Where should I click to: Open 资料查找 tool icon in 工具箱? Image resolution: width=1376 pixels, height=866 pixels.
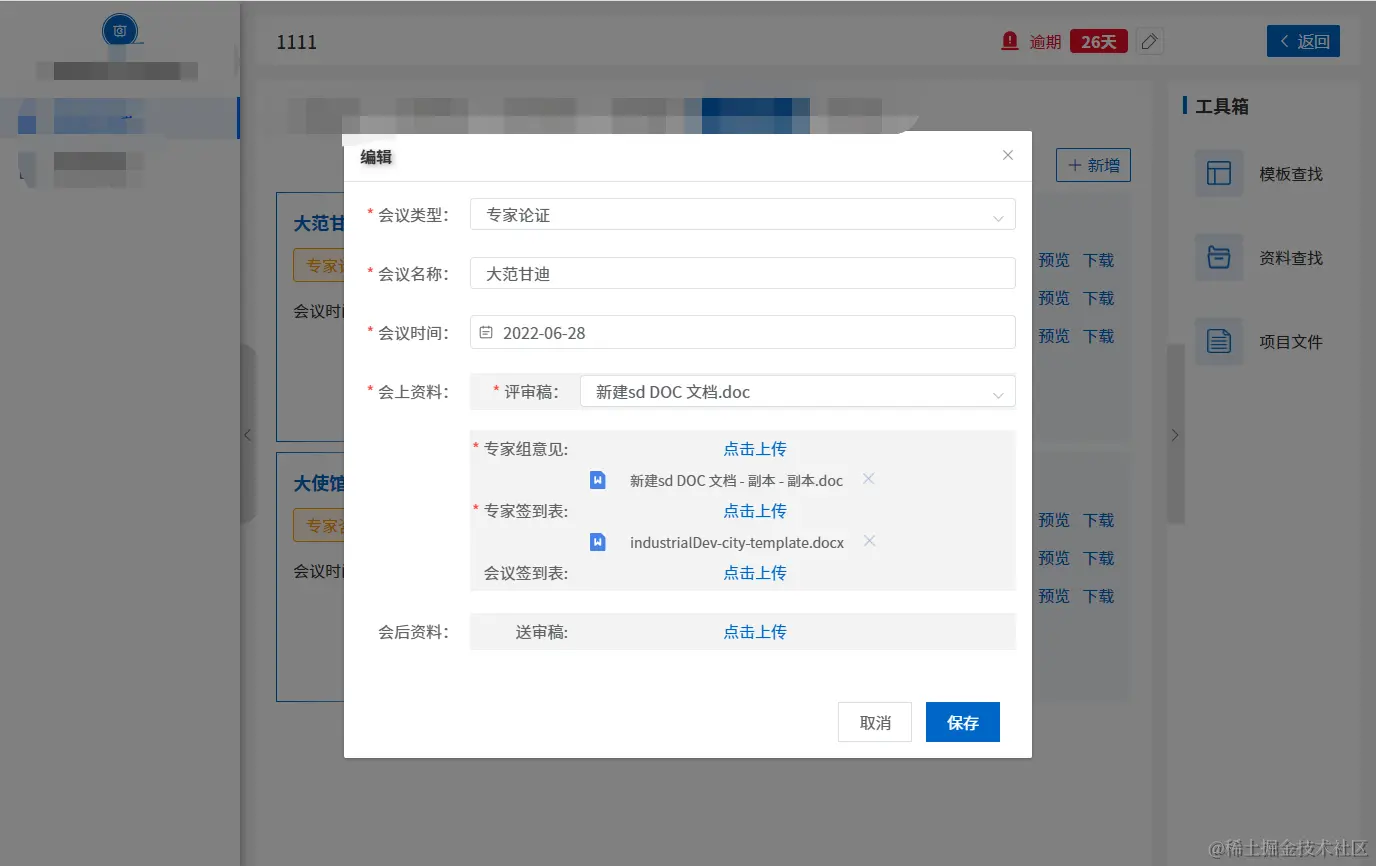coord(1219,257)
